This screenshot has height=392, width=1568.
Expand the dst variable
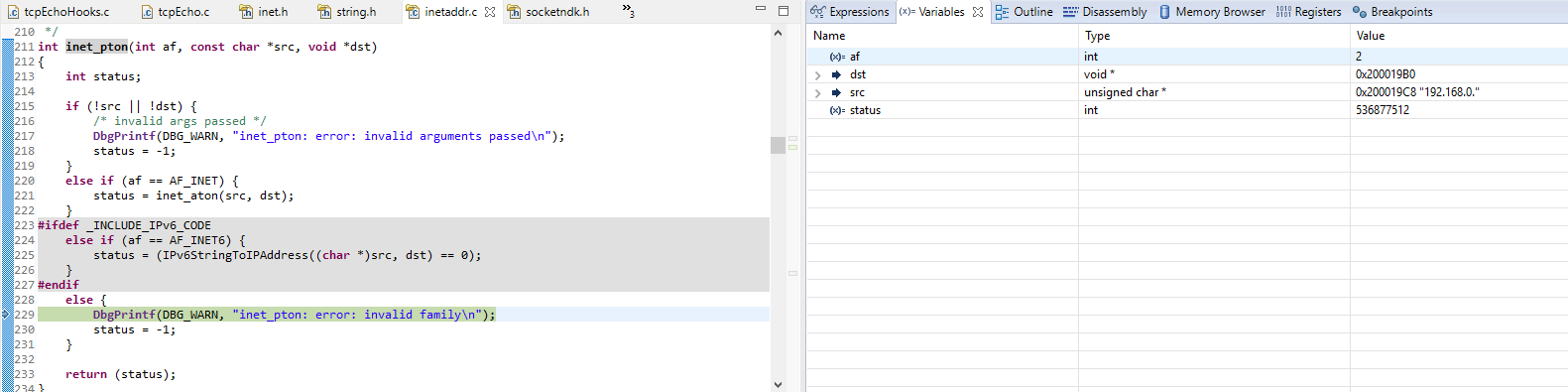pyautogui.click(x=817, y=75)
